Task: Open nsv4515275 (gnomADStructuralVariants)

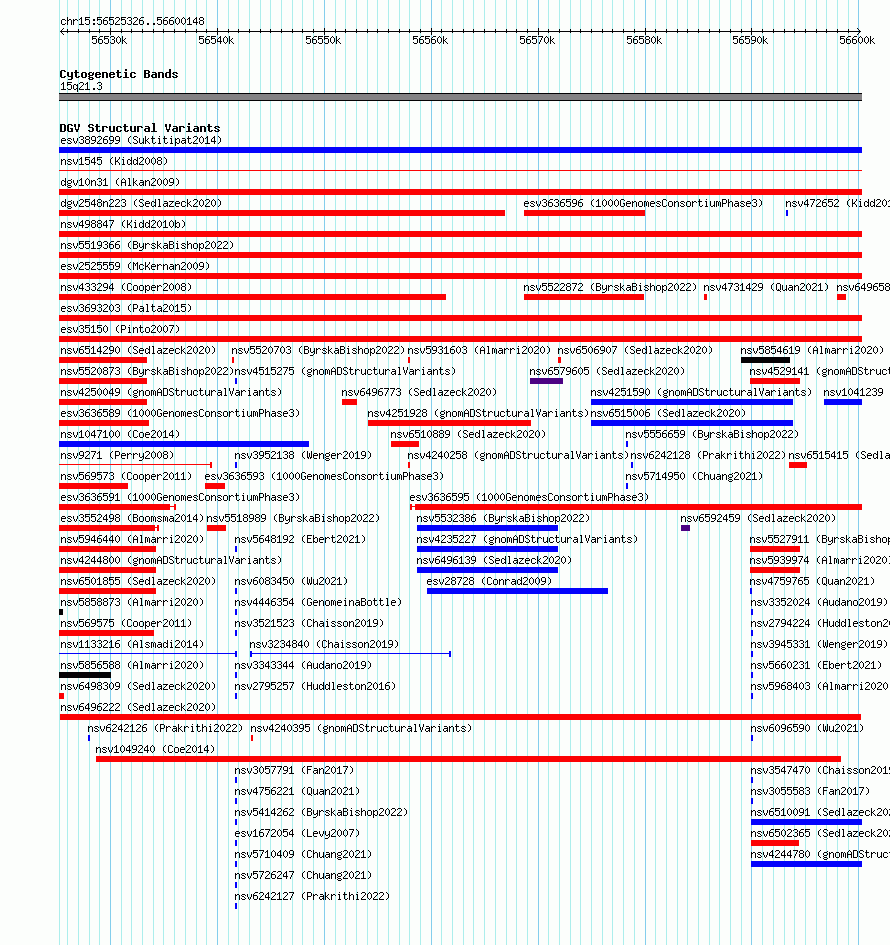Action: point(345,372)
